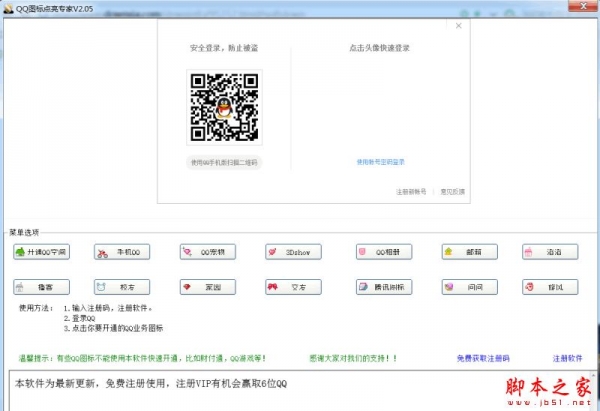Click the 注册新帐号 link
This screenshot has height=411, width=600.
pos(411,192)
